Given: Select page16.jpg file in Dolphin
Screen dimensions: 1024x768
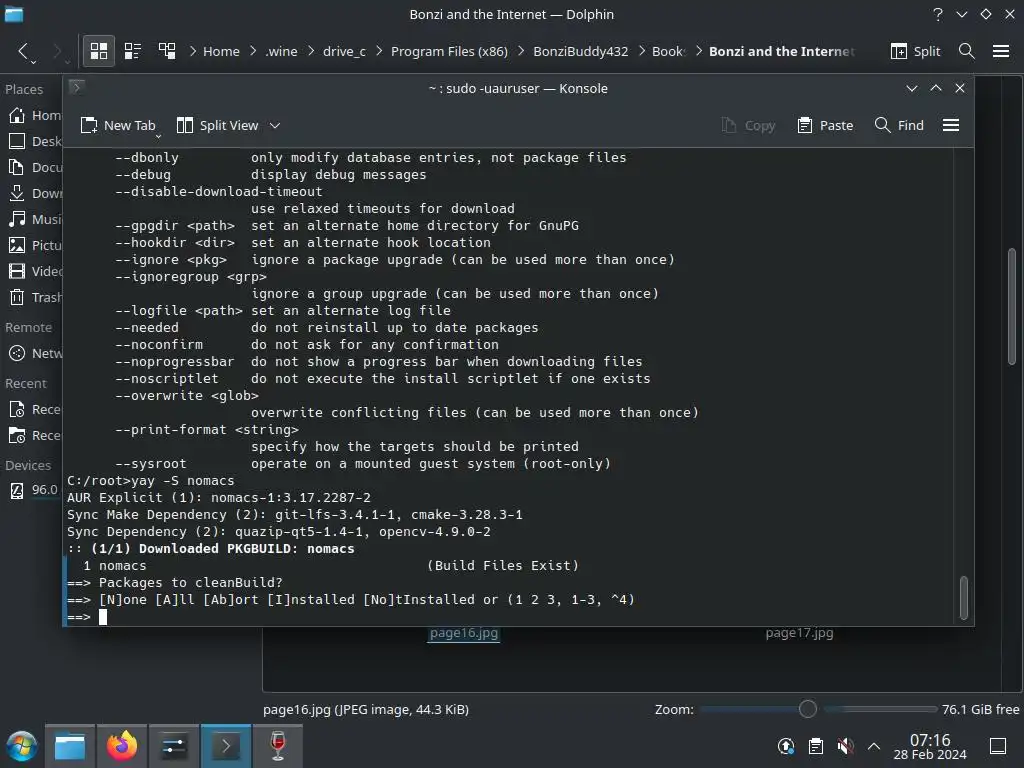Looking at the screenshot, I should tap(464, 633).
